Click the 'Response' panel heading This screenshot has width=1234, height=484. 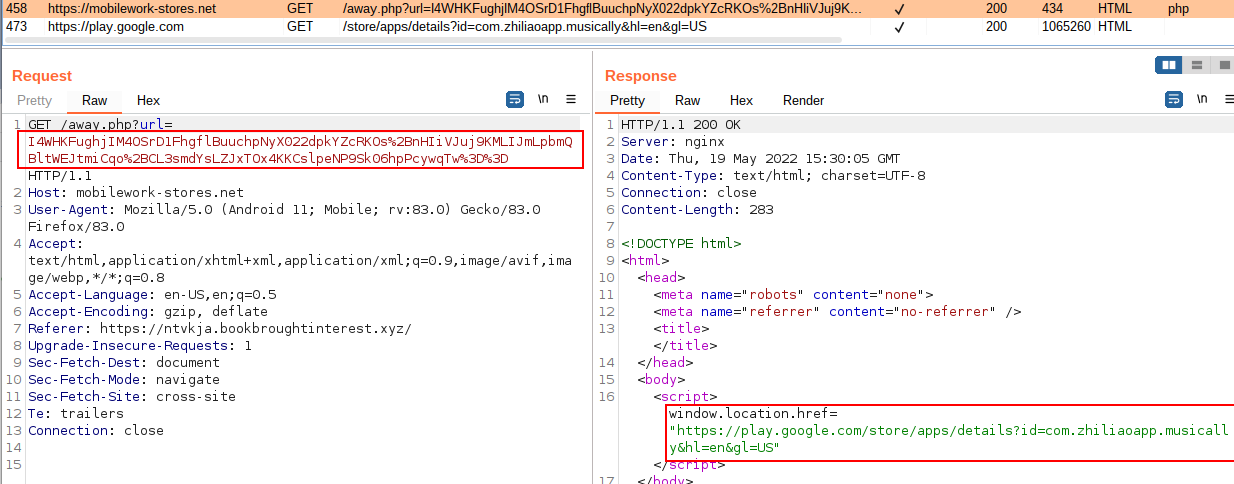[641, 76]
